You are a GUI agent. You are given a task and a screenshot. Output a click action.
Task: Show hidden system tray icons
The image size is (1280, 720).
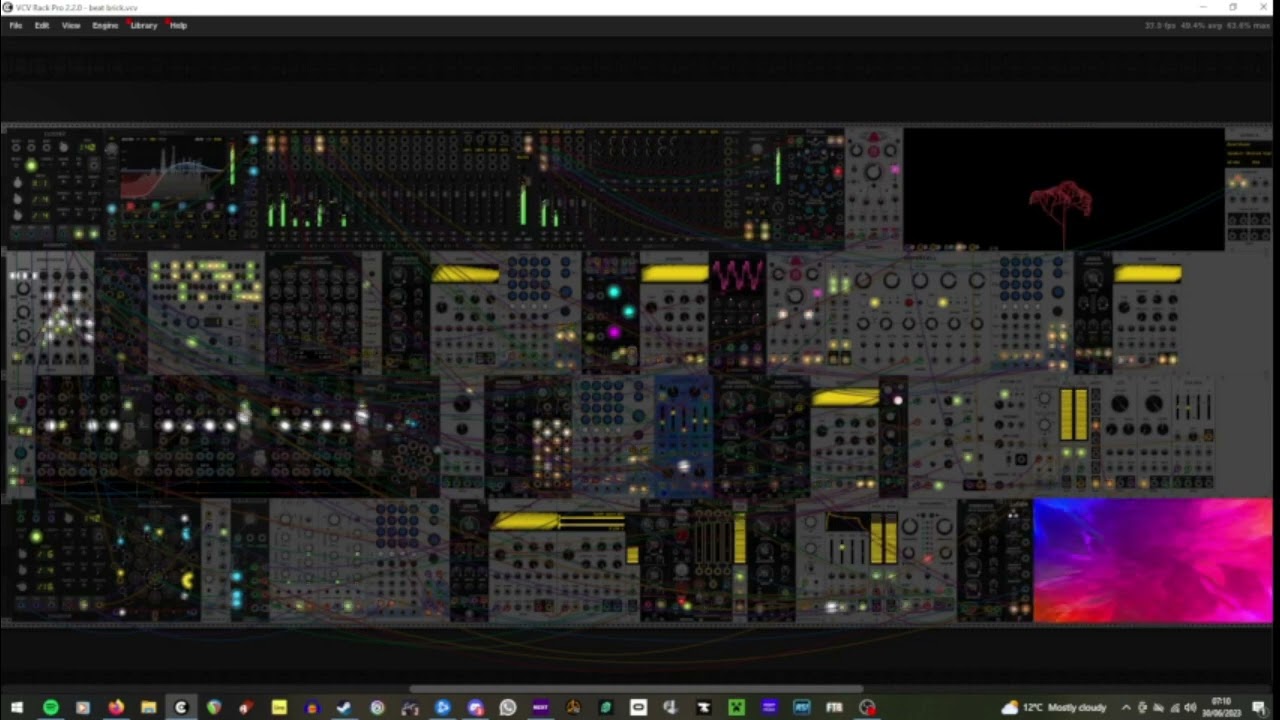1126,707
